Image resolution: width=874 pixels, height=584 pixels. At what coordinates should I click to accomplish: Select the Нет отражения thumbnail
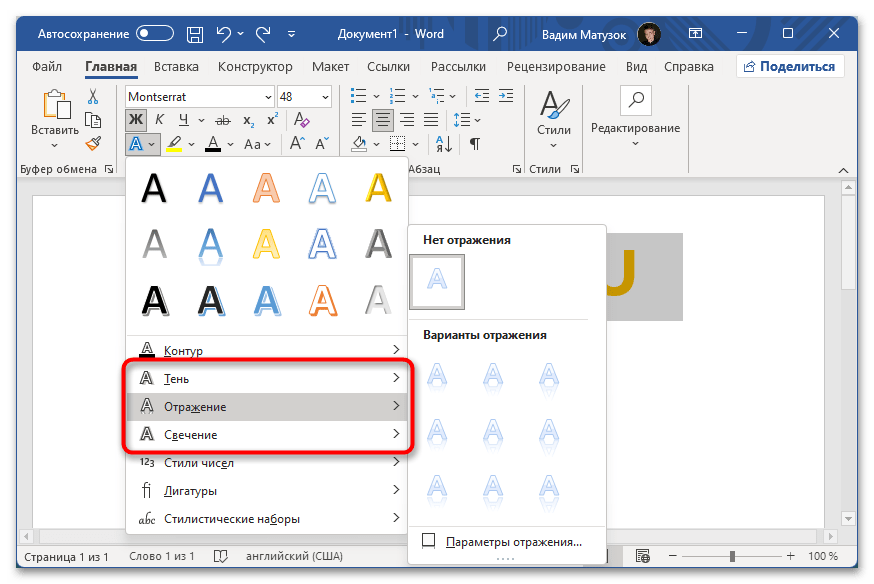[x=437, y=280]
